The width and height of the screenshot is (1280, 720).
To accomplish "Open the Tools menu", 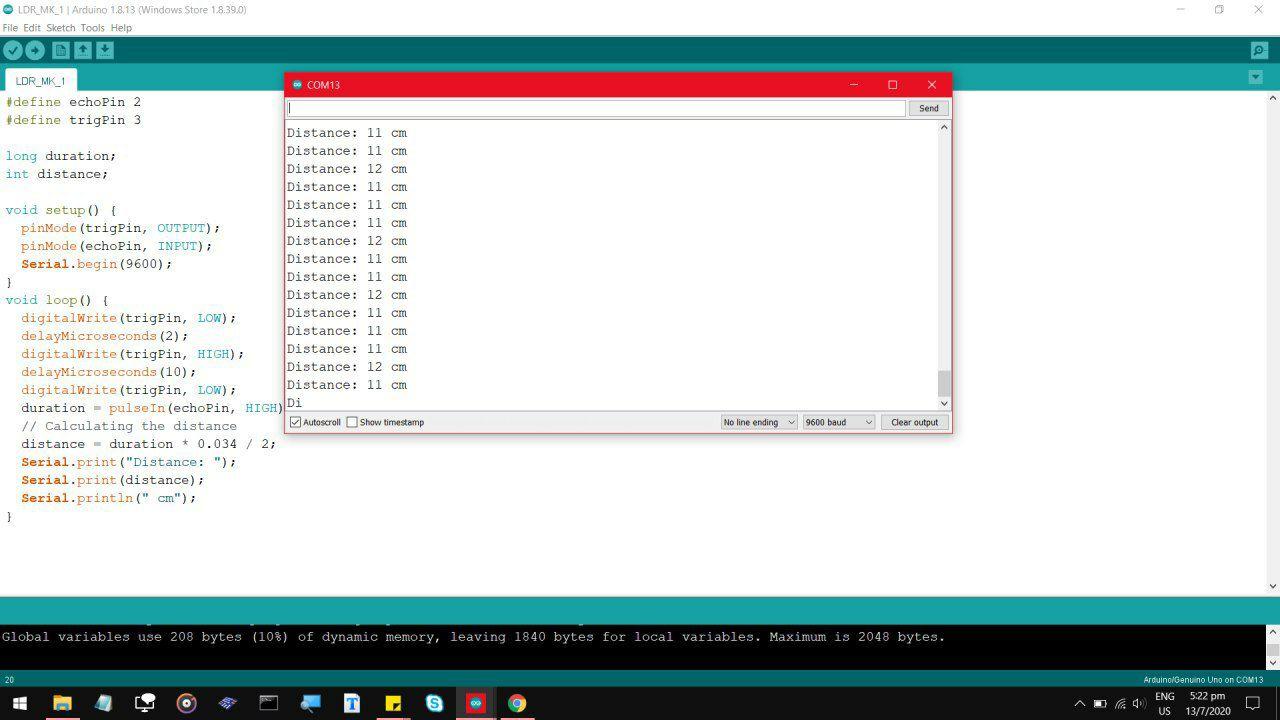I will 92,28.
